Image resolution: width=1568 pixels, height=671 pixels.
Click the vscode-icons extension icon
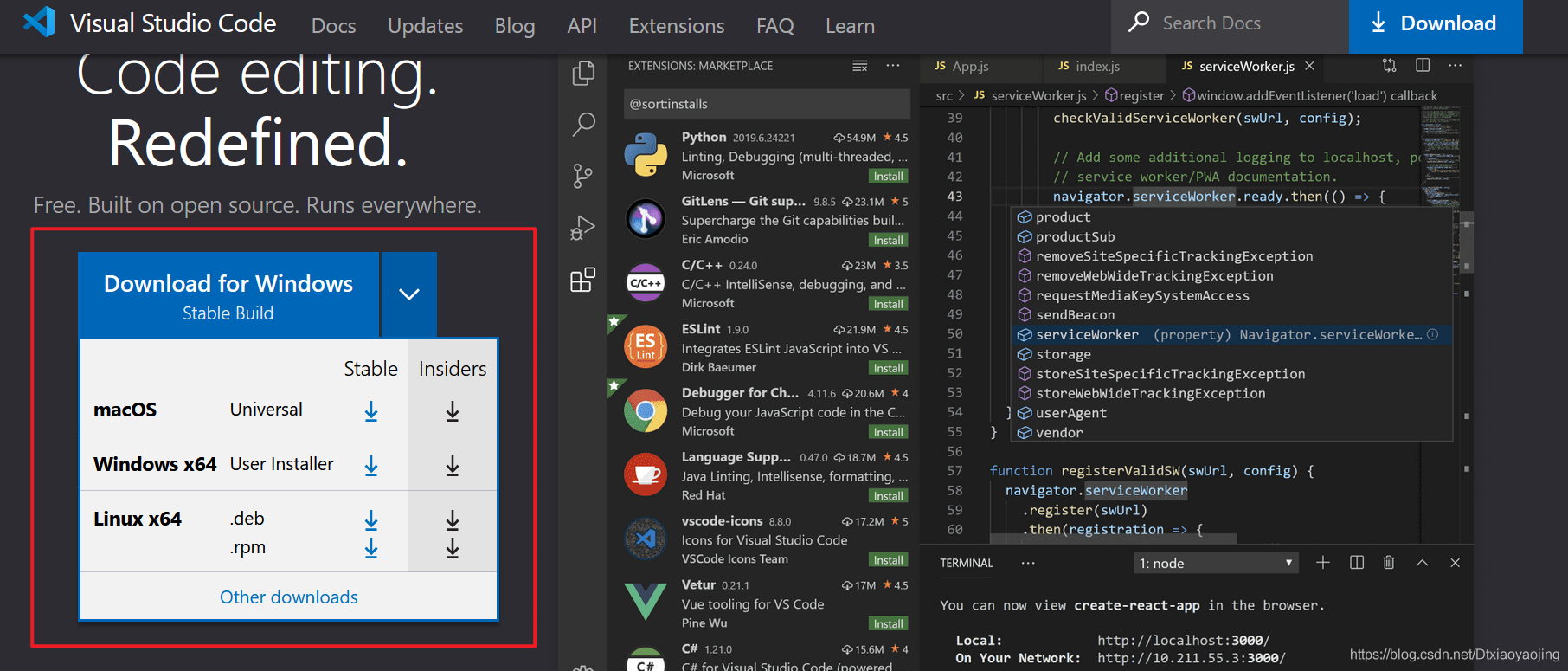(646, 539)
